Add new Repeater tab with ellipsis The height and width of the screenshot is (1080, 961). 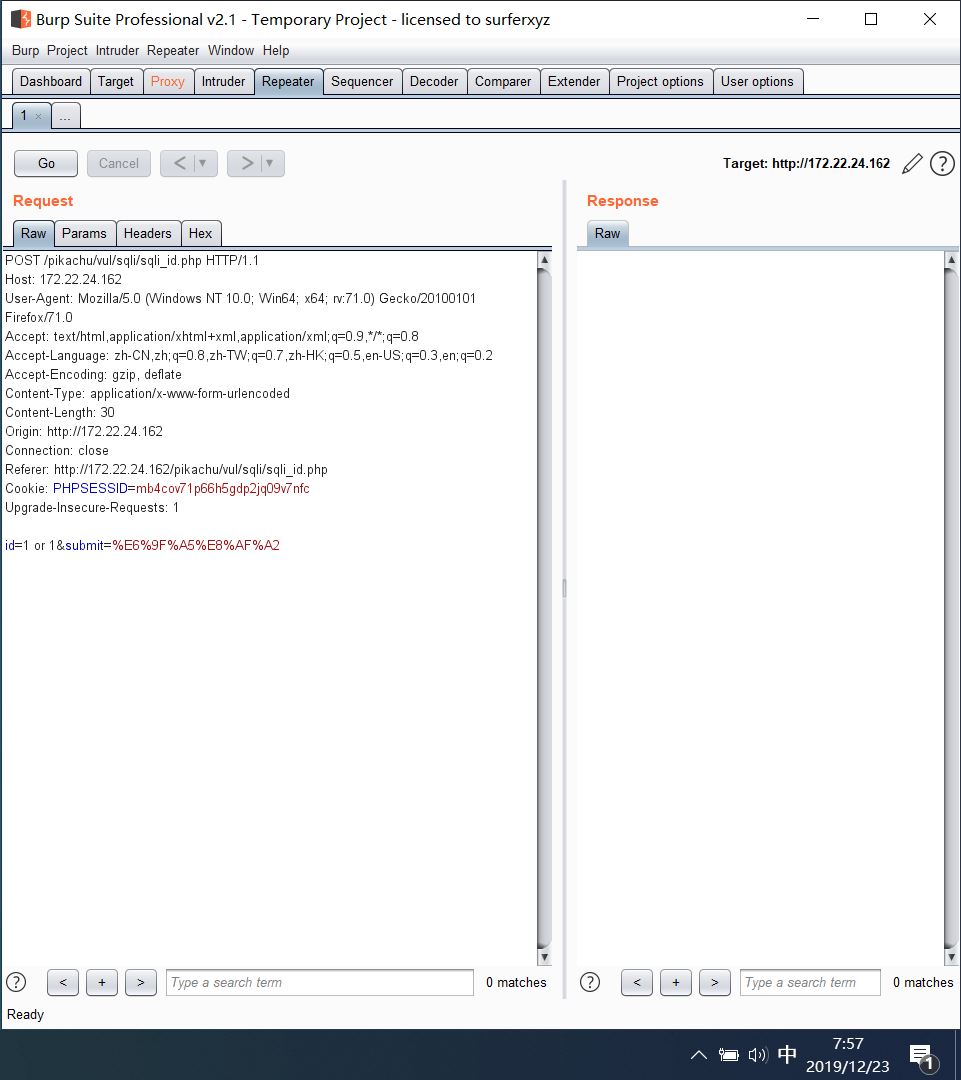65,116
